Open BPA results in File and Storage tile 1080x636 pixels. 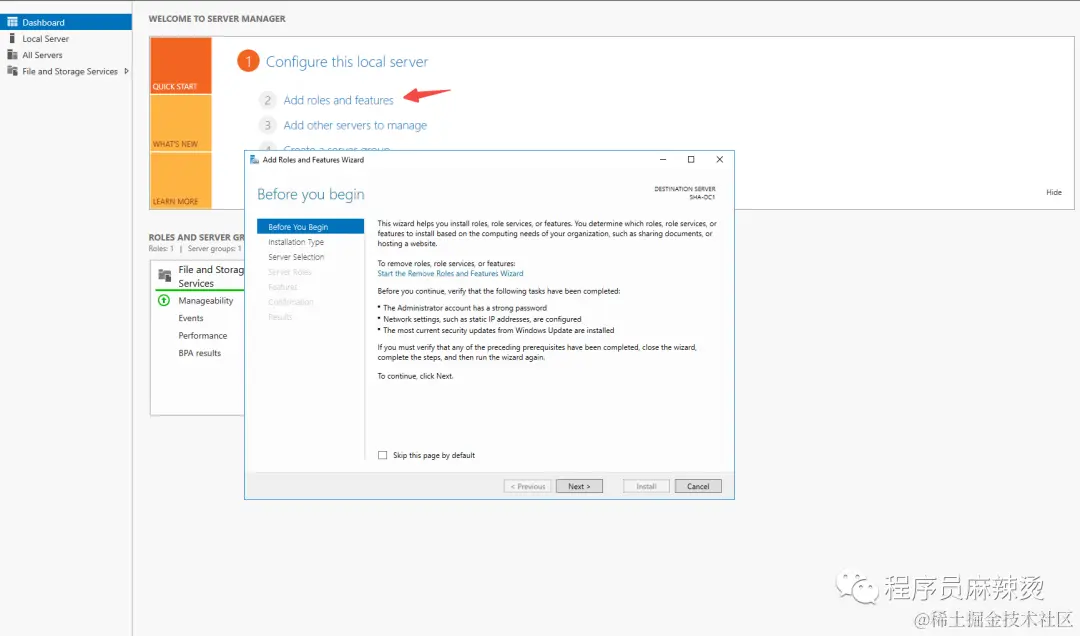tap(200, 353)
